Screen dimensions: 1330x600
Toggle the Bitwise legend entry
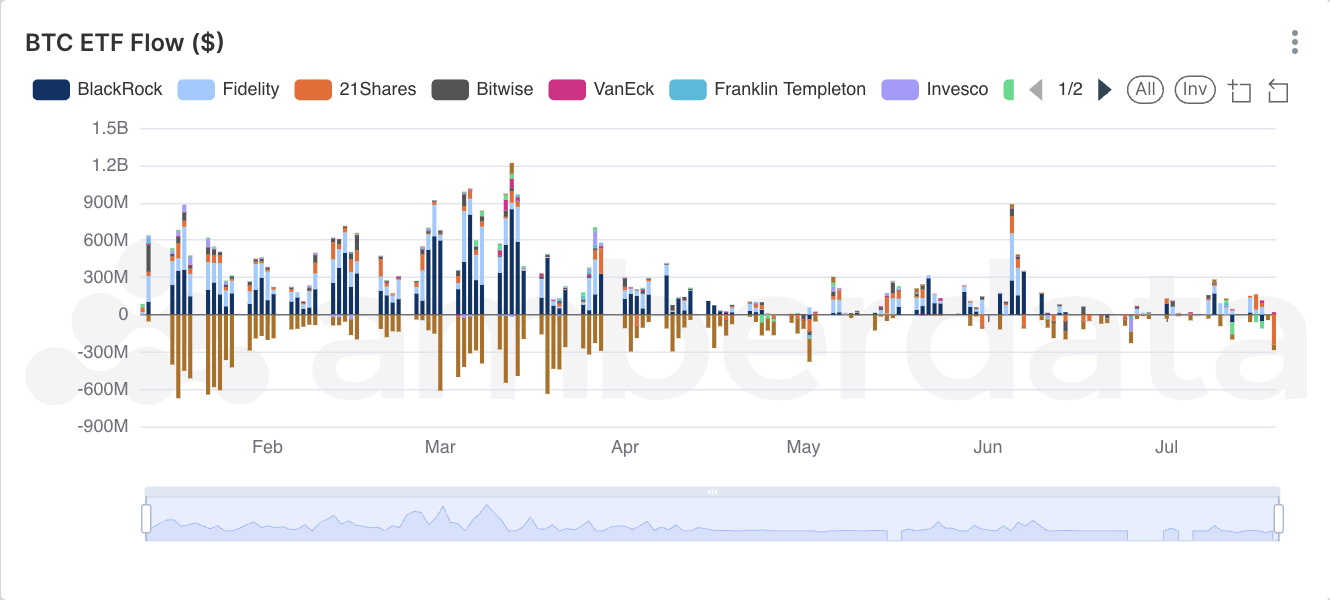(481, 90)
